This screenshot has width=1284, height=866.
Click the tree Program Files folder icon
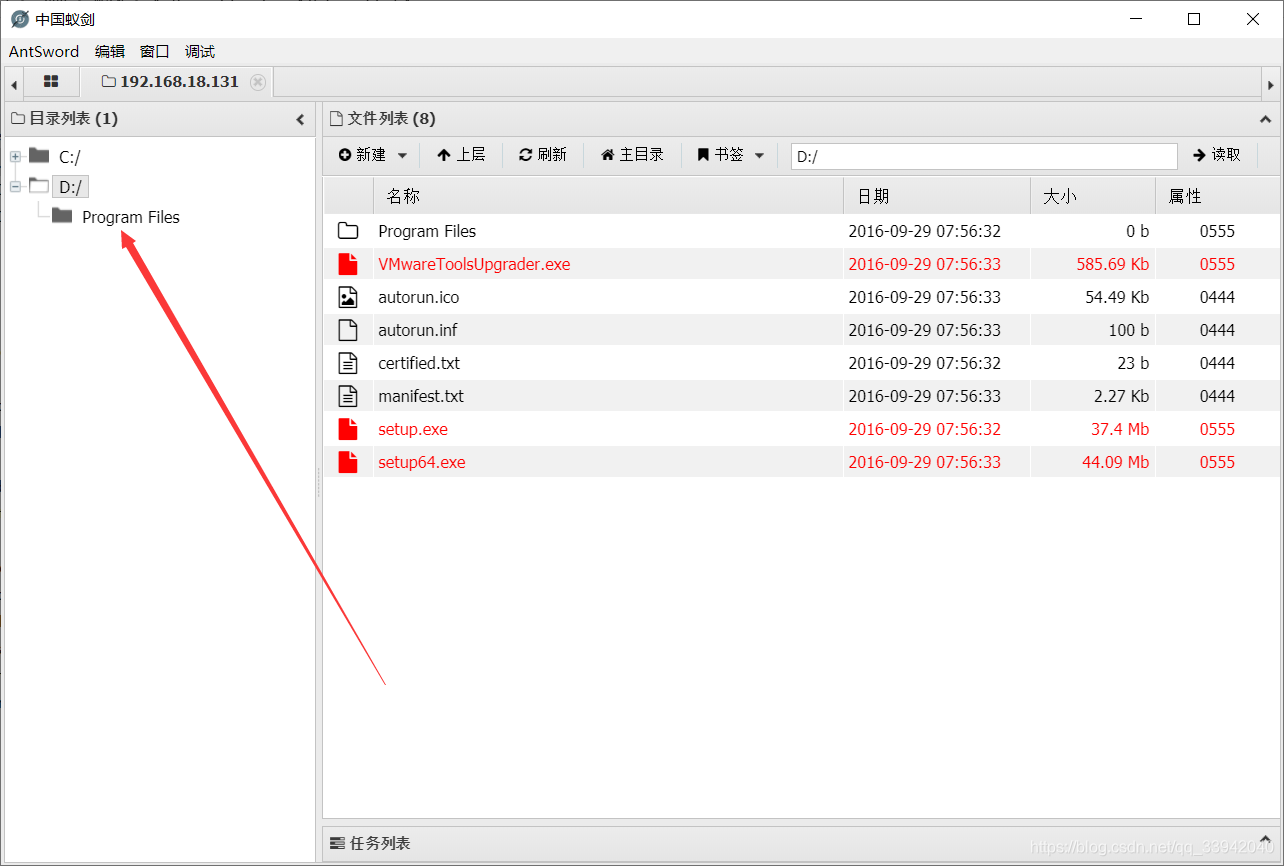click(x=62, y=215)
